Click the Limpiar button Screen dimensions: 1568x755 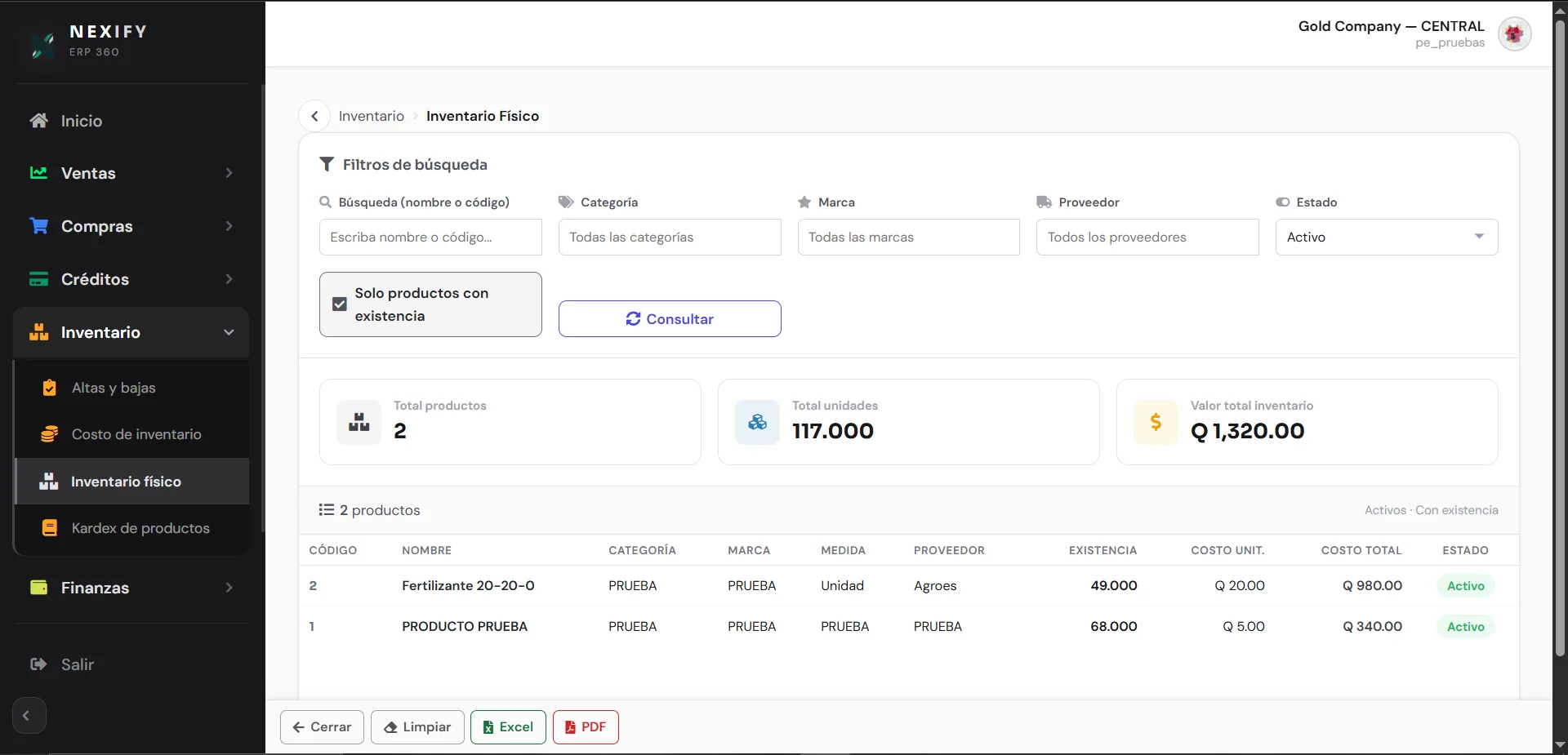pos(417,727)
